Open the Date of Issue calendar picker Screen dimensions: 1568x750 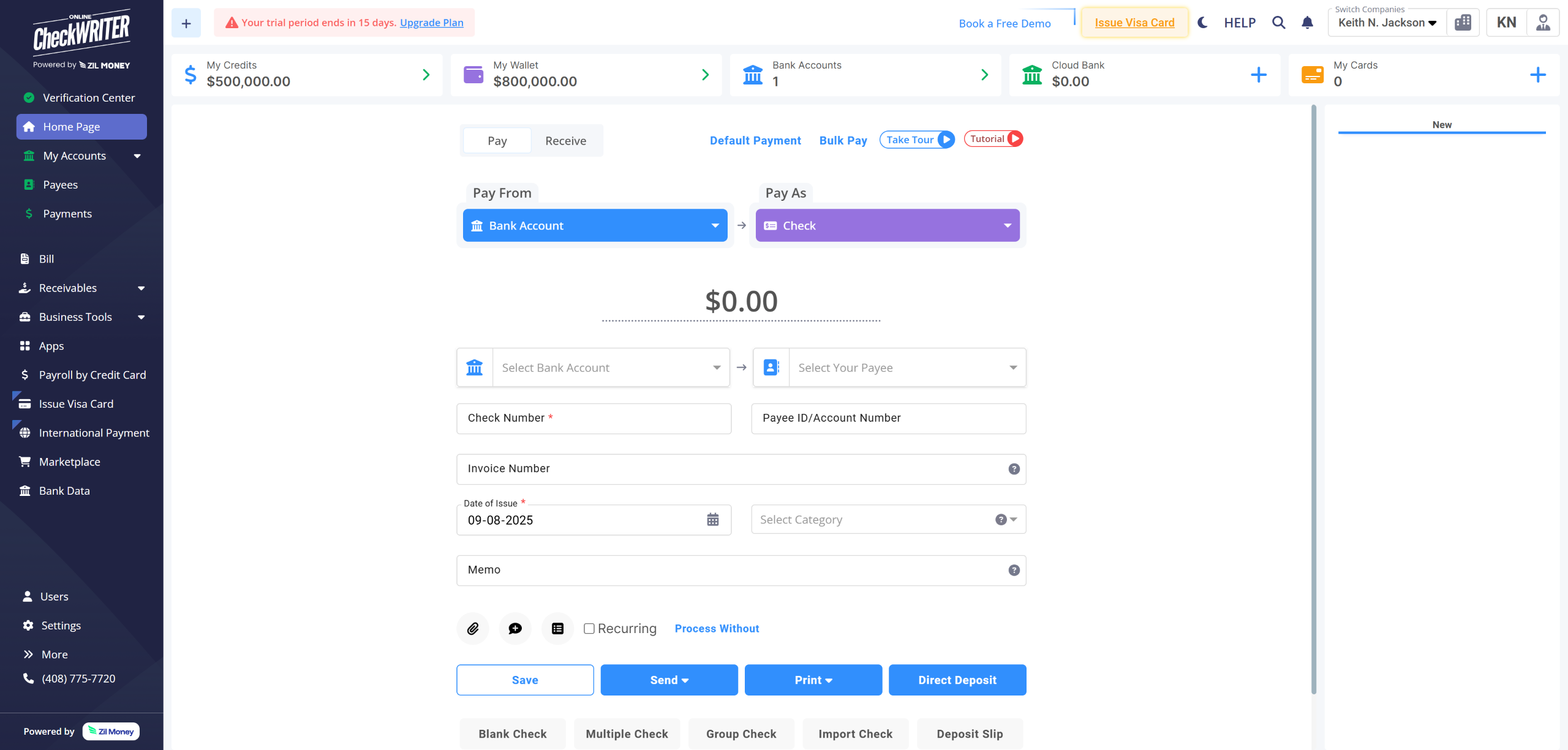(712, 520)
